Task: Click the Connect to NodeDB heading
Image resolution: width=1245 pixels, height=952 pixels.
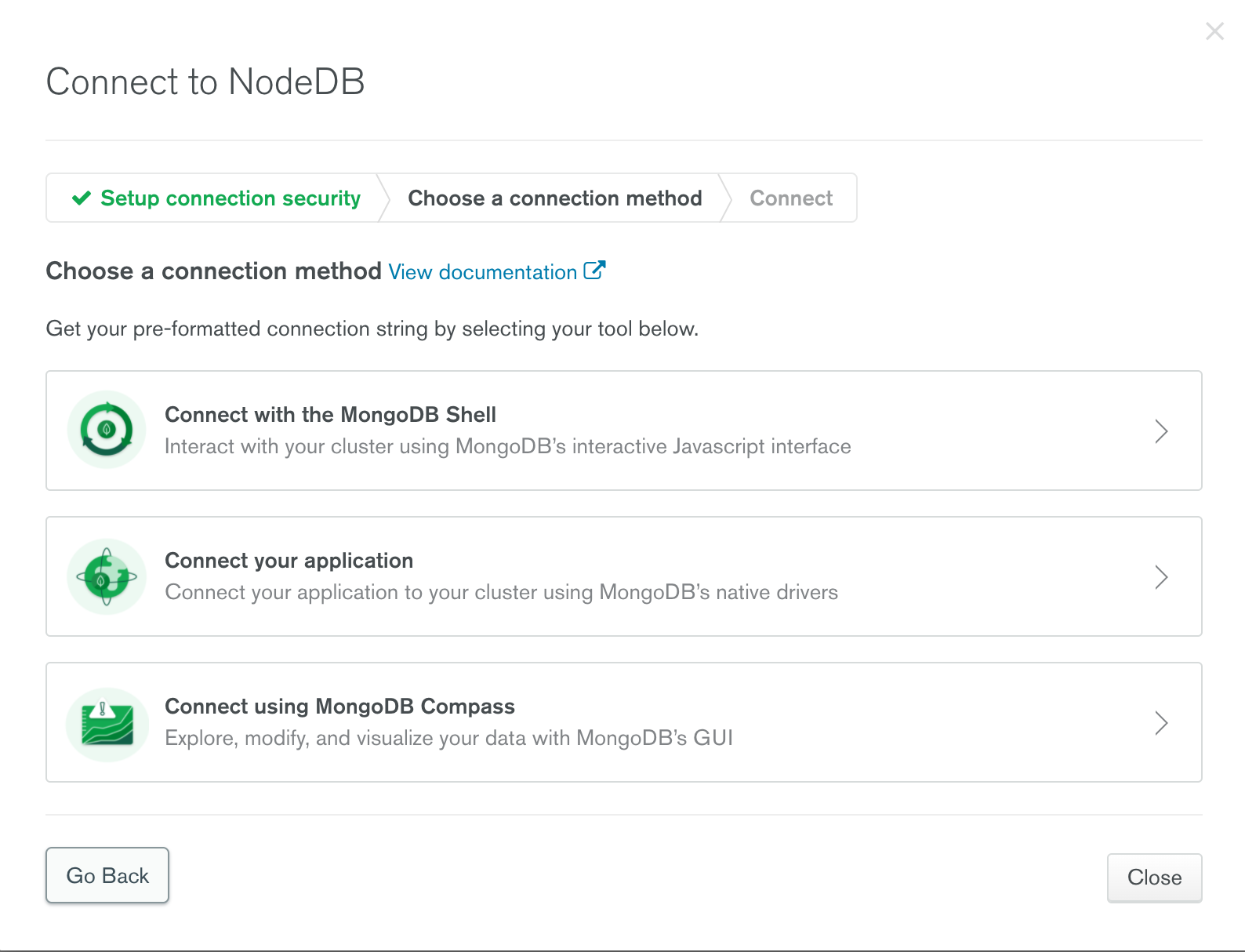Action: point(205,82)
